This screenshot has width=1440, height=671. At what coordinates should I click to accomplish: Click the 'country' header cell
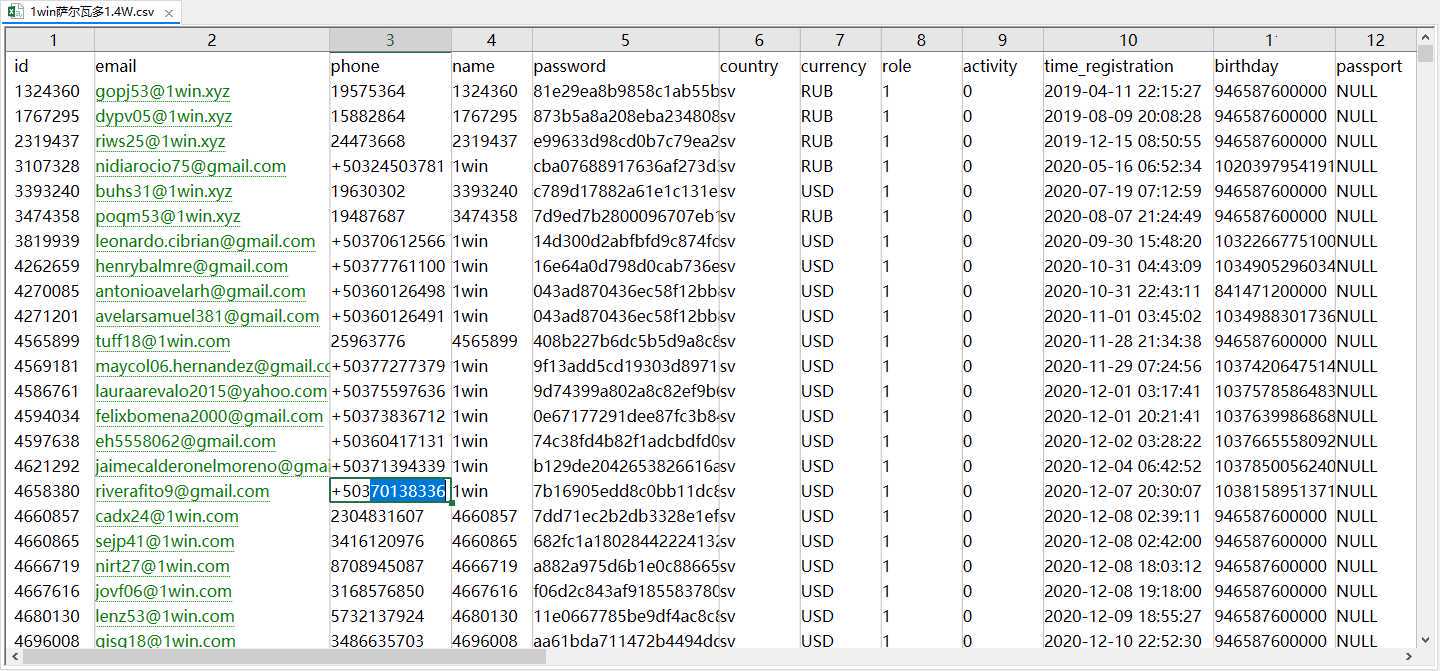click(759, 66)
